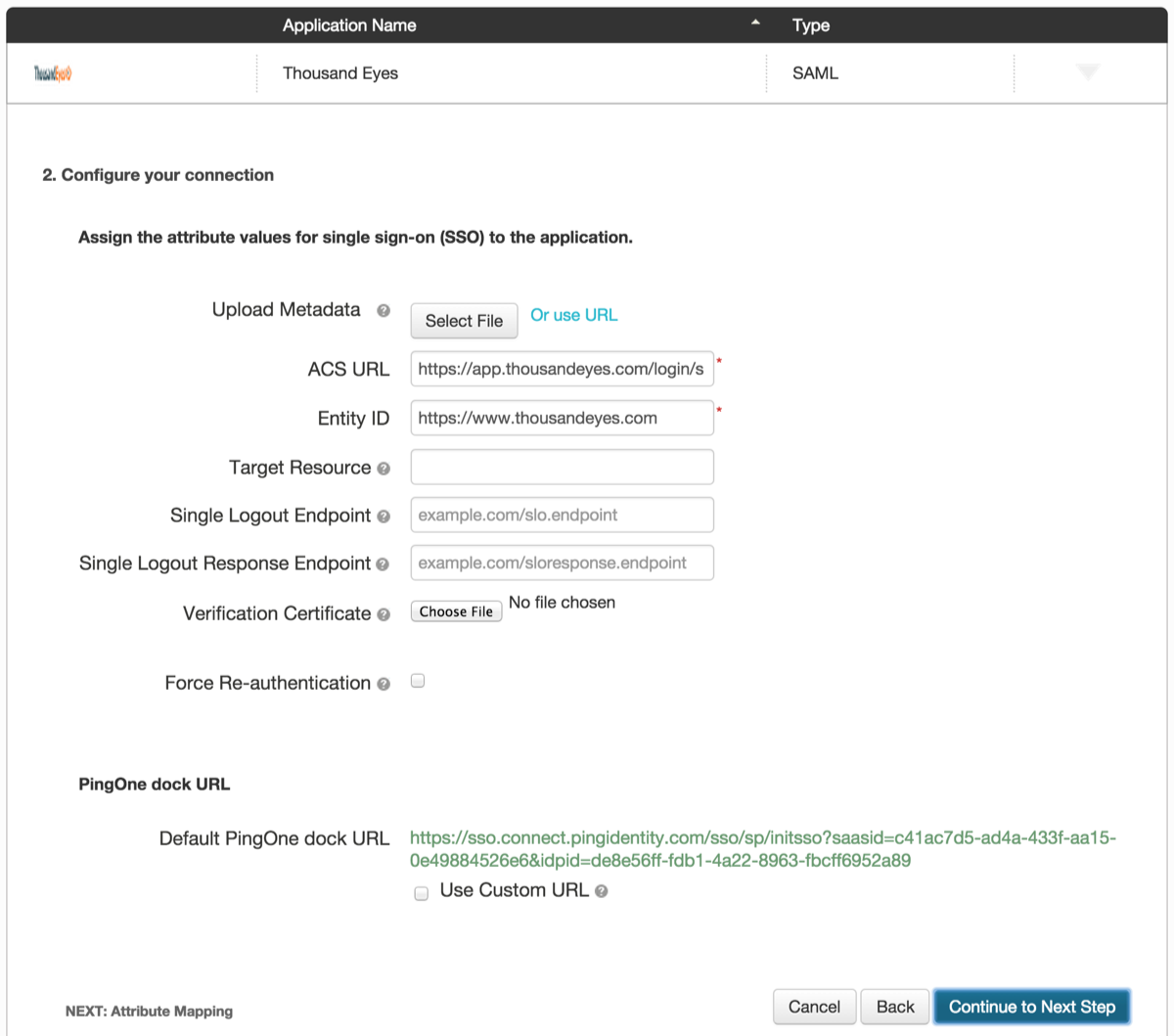Show Target Resource help tooltip icon
Screen dimensions: 1174x1036
tap(384, 469)
